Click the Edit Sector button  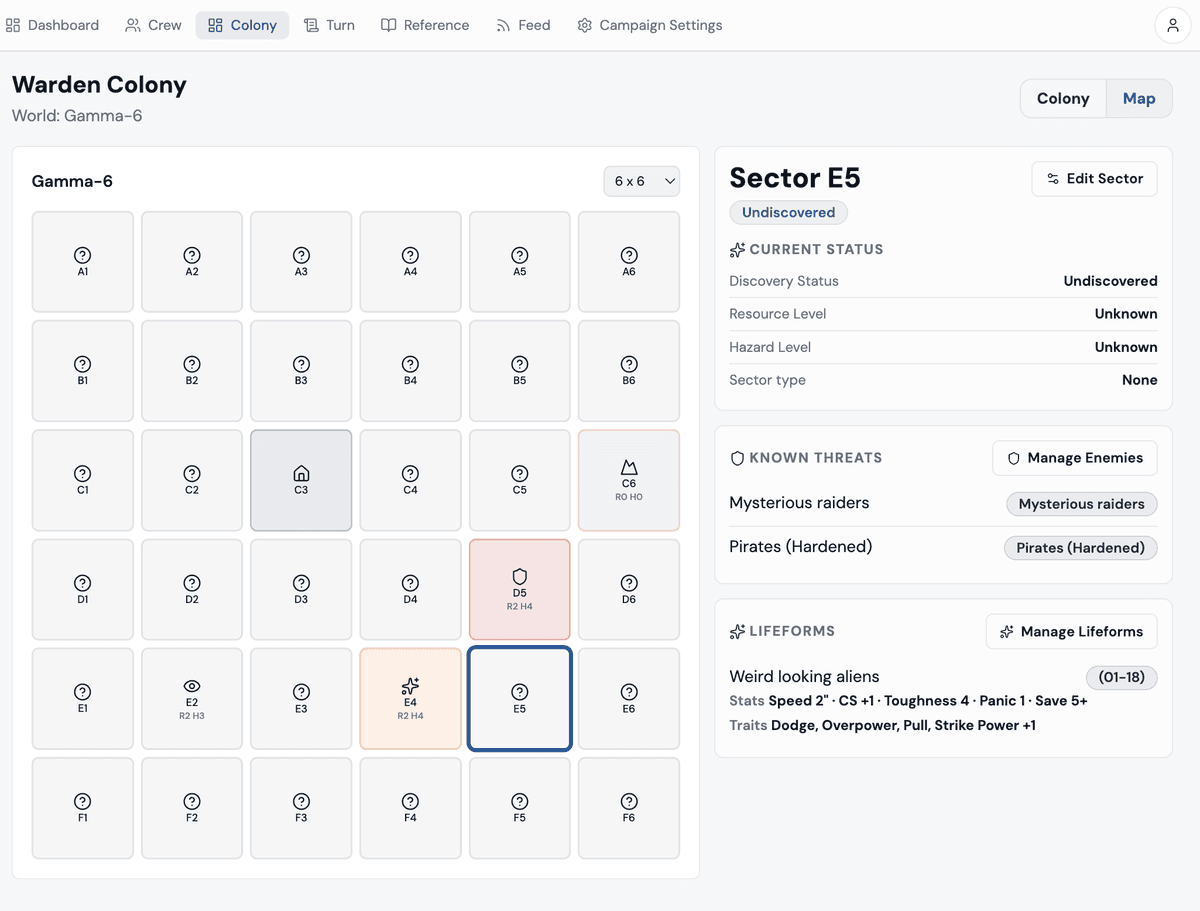[1095, 179]
